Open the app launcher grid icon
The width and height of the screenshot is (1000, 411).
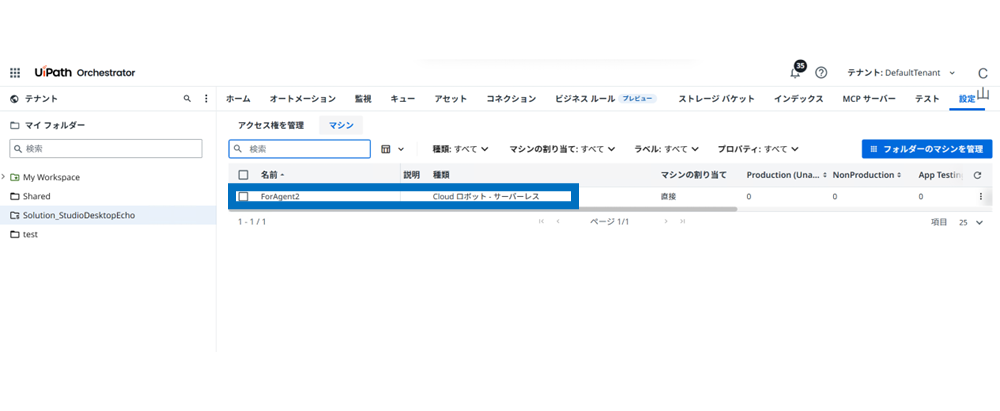coord(15,73)
